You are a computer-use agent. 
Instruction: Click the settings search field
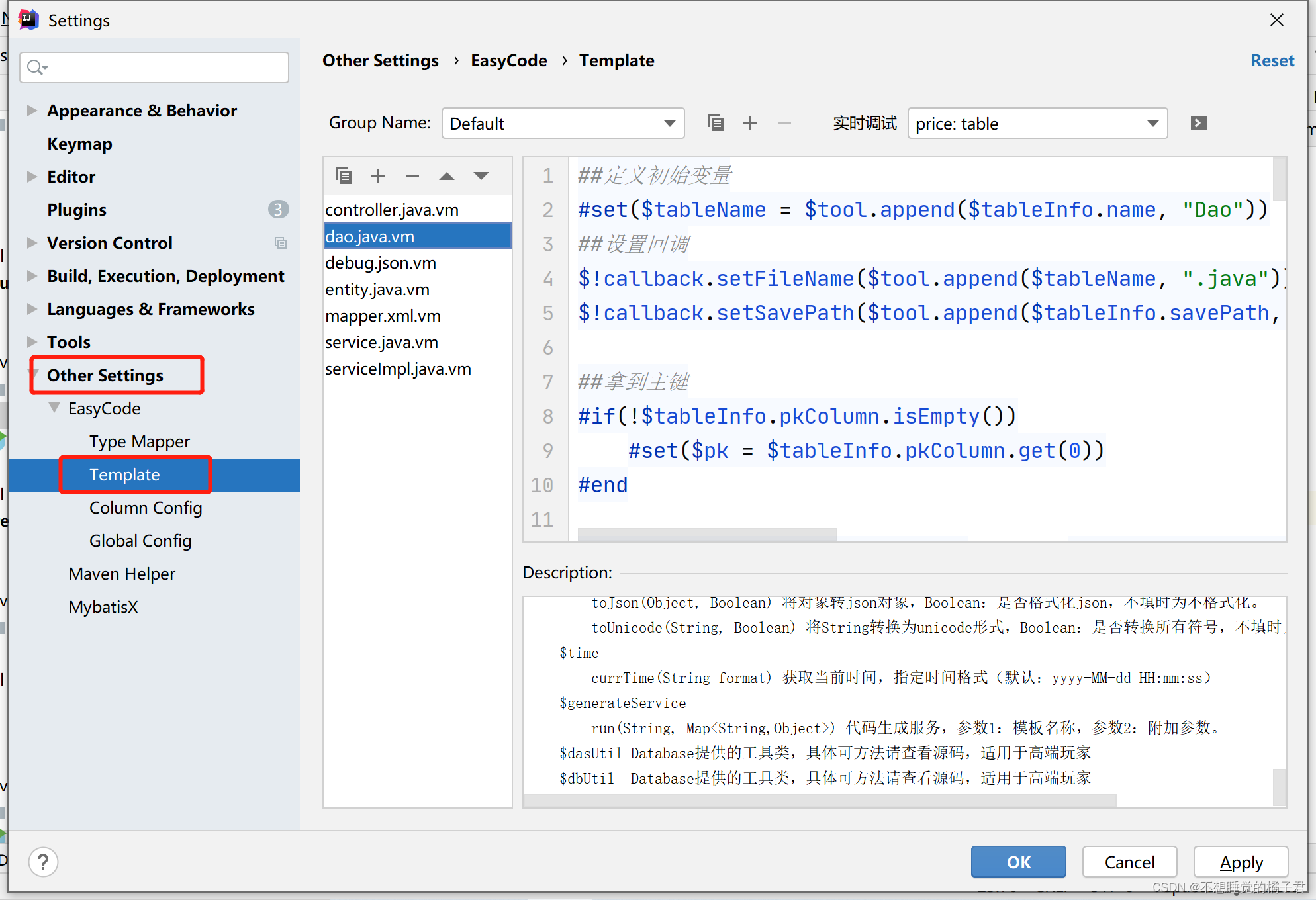tap(154, 67)
